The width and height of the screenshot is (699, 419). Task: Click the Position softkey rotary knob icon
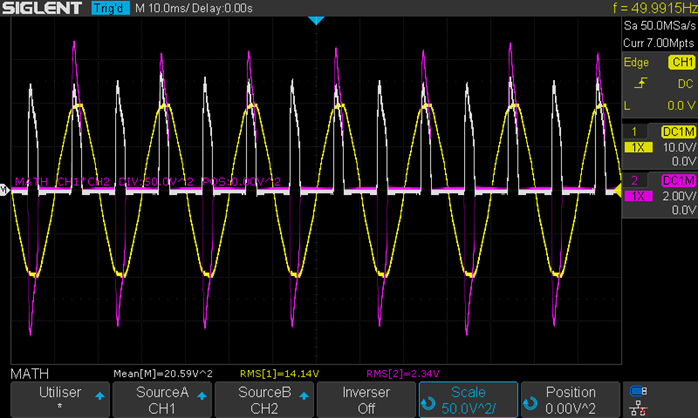click(x=530, y=403)
